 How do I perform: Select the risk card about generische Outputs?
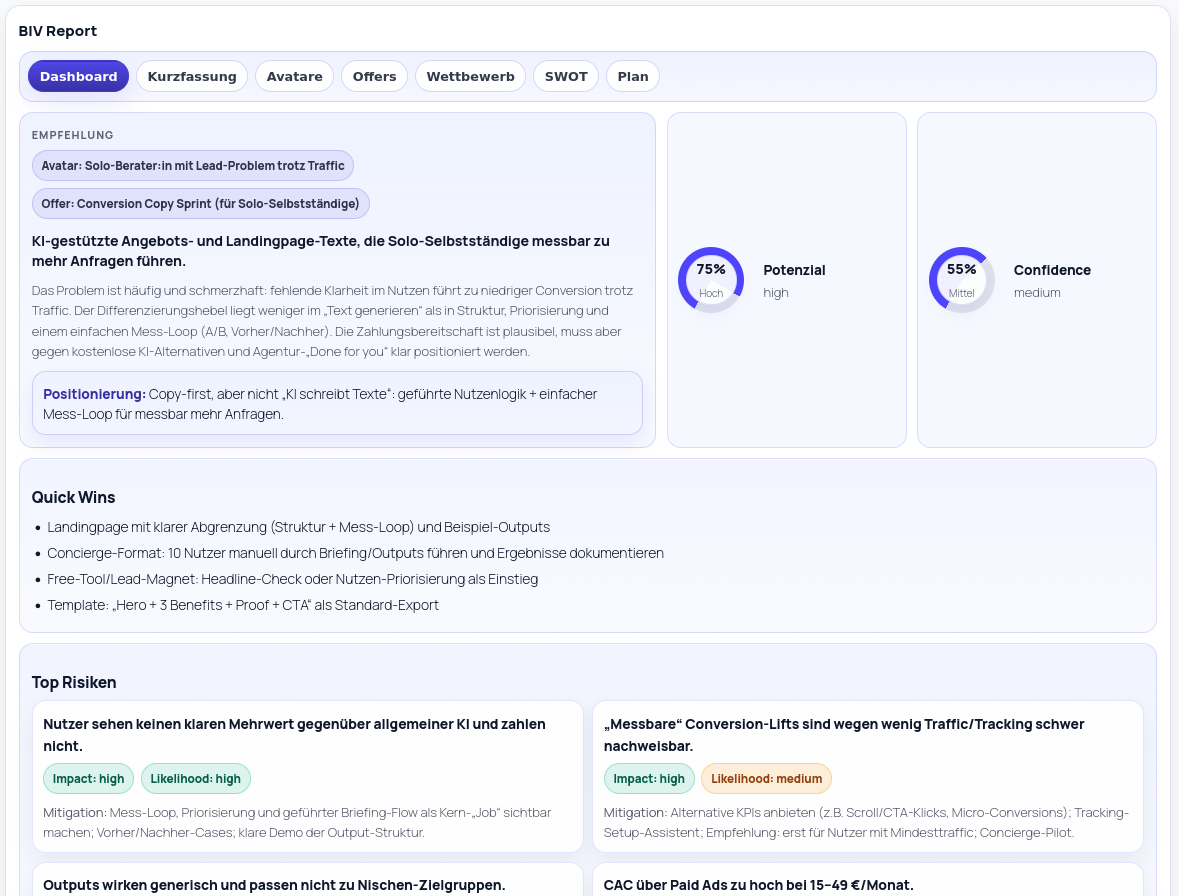point(308,884)
